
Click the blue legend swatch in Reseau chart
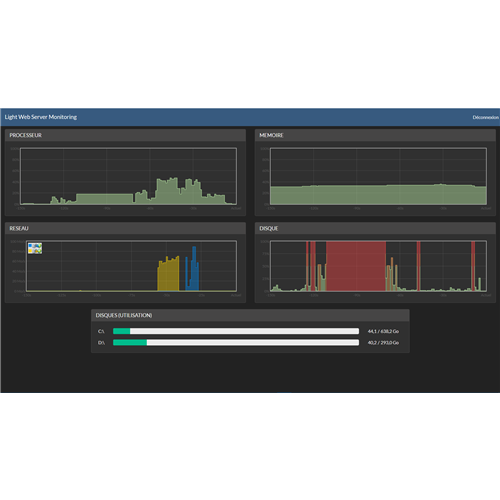[x=30, y=246]
